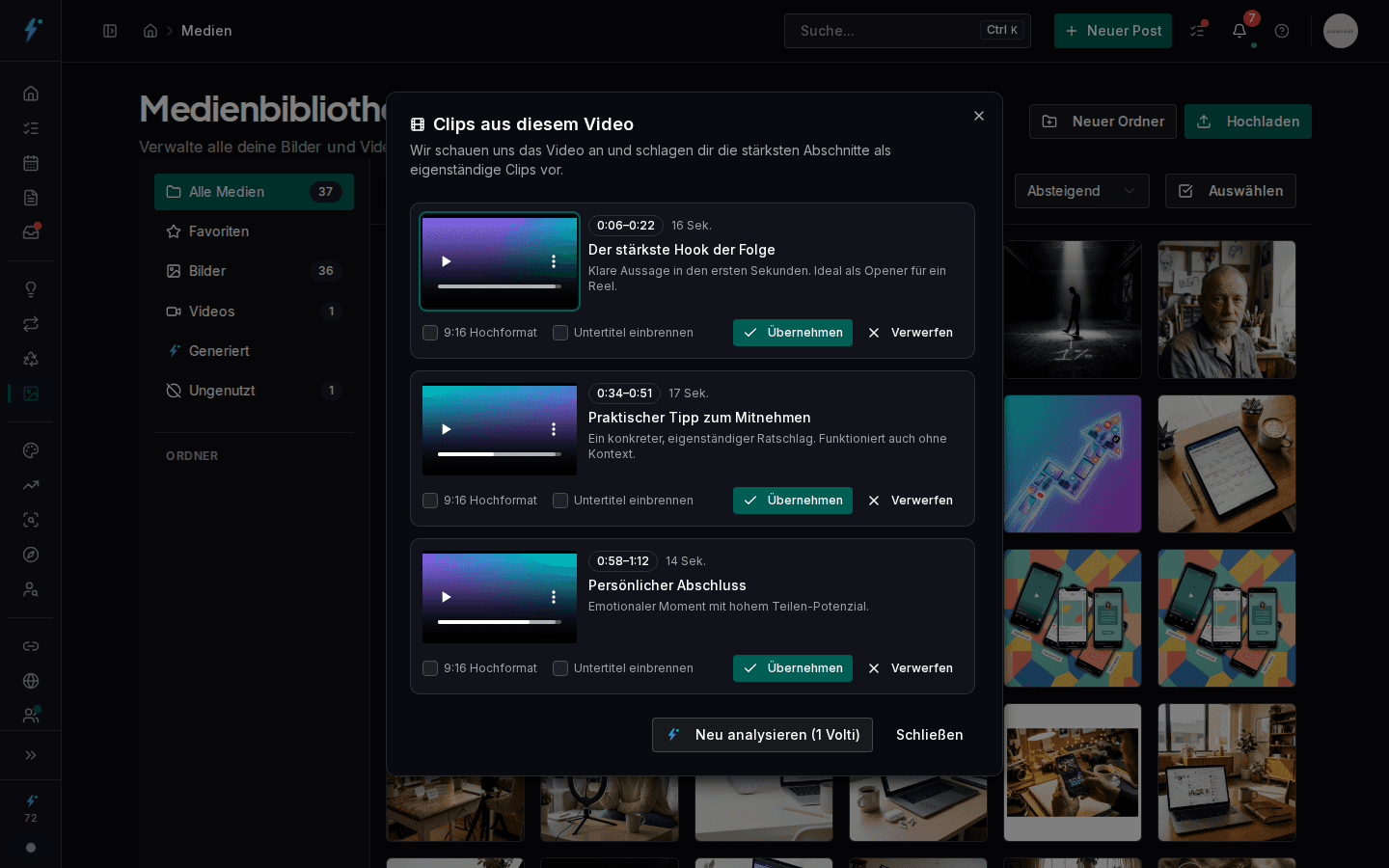Open the document icon in left sidebar
1389x868 pixels.
click(31, 198)
